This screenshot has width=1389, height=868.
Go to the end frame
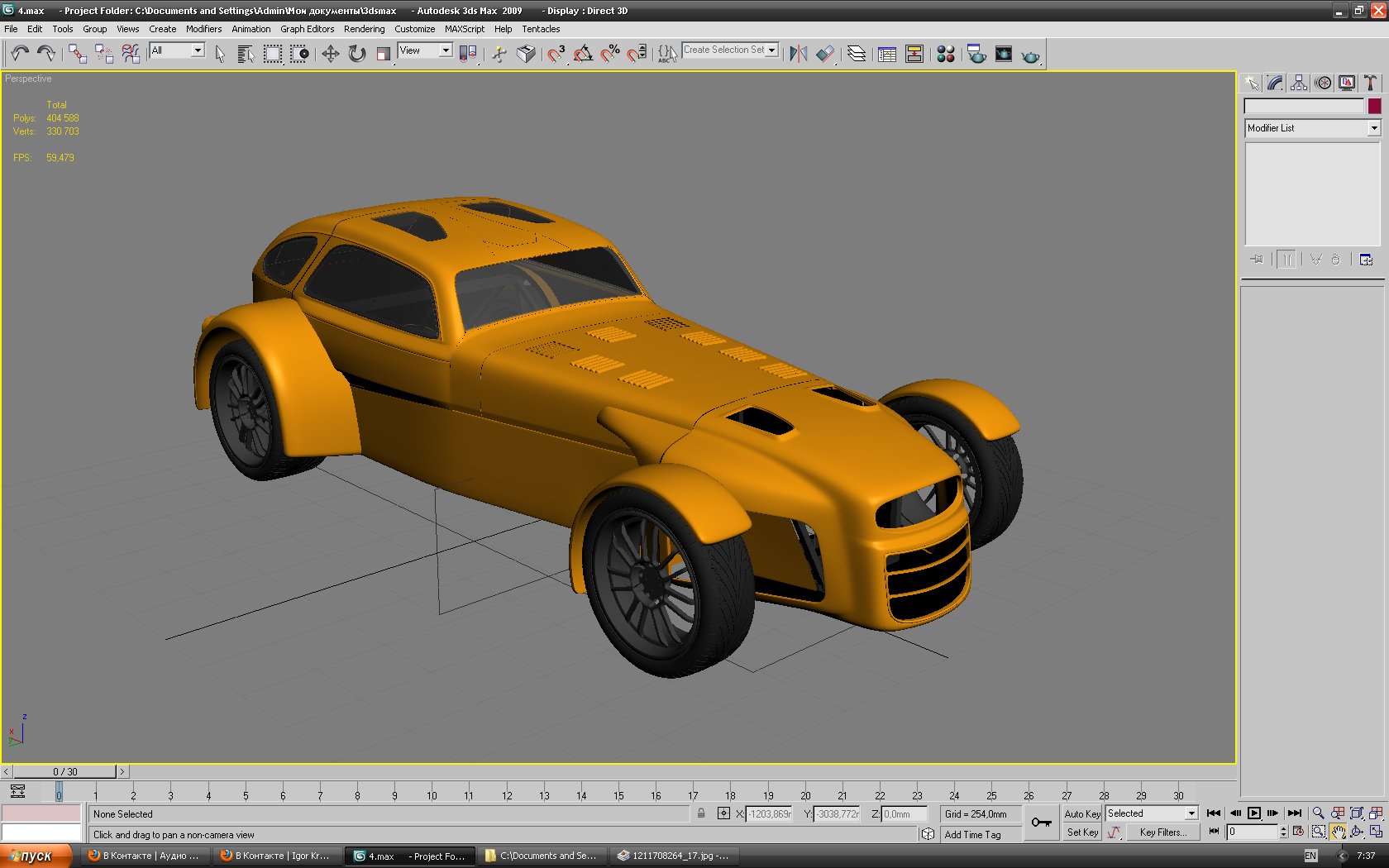(x=1295, y=813)
